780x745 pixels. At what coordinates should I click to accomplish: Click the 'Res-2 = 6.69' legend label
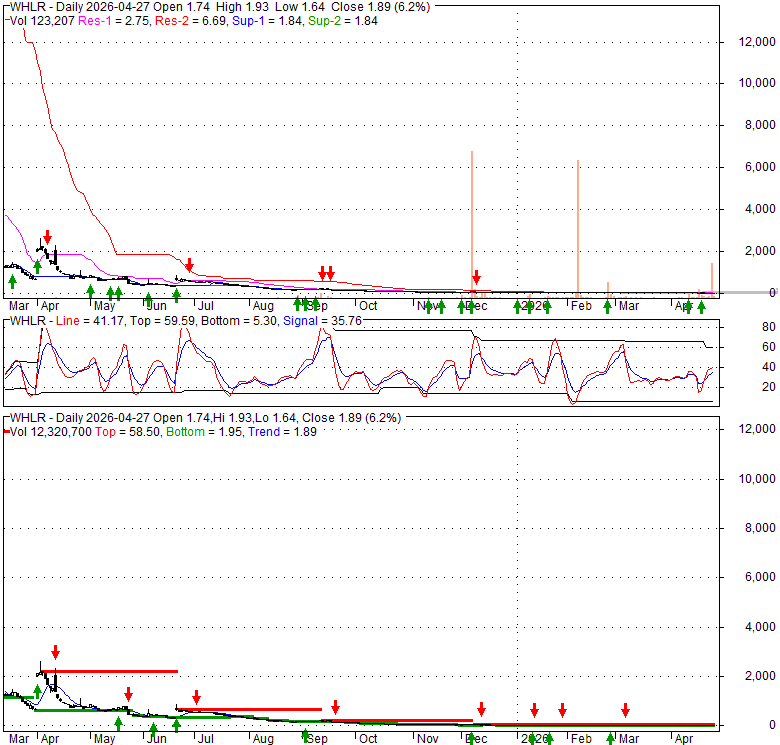coord(191,21)
